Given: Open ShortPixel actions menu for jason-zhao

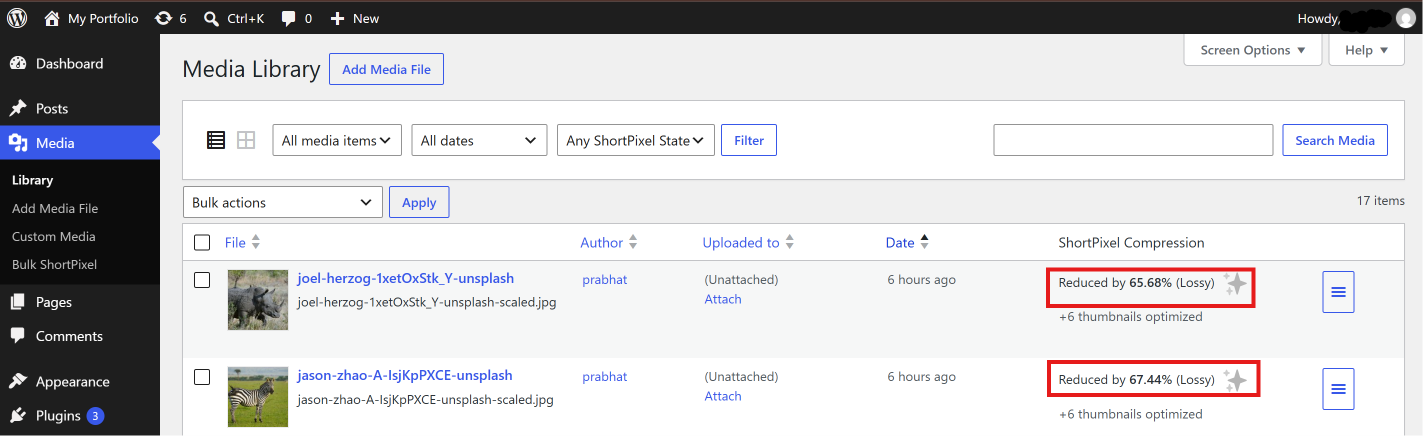Looking at the screenshot, I should click(1338, 389).
